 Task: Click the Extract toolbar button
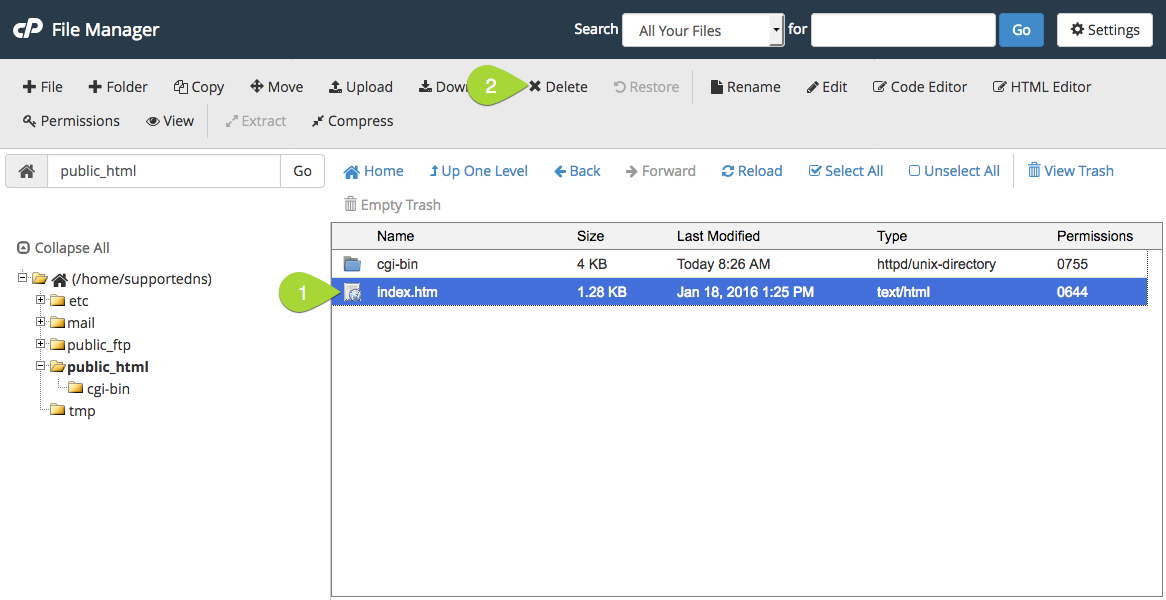[x=256, y=120]
